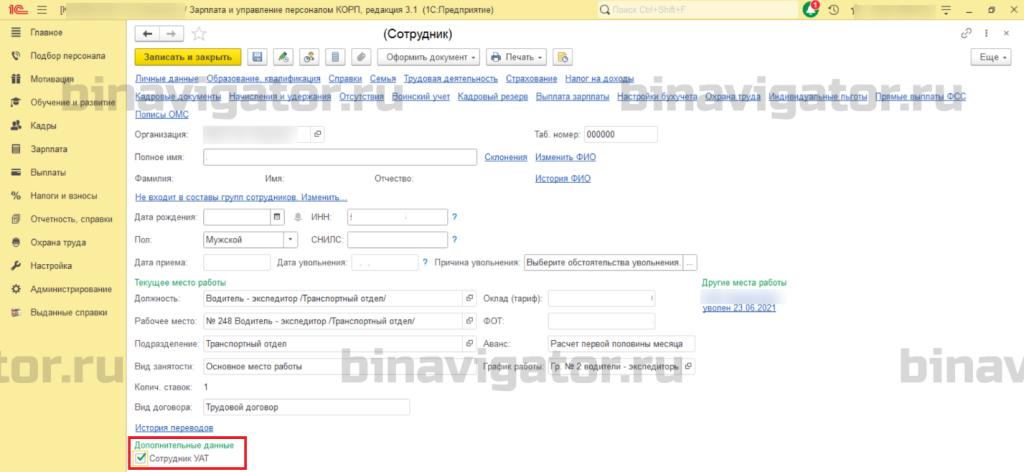
Task: Open the Подразделение field's open-record icon
Action: coord(469,343)
